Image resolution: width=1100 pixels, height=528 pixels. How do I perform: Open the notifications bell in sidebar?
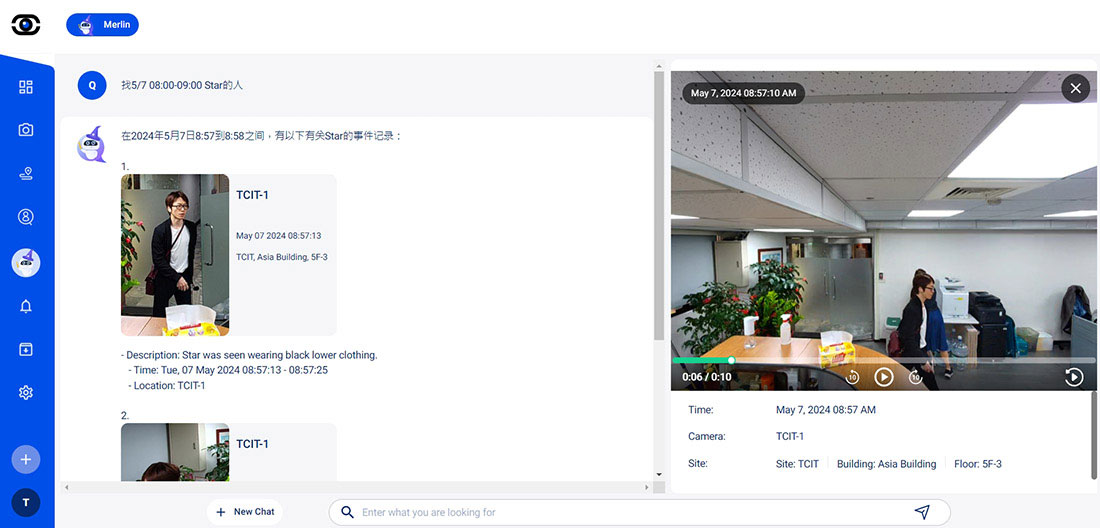point(26,306)
